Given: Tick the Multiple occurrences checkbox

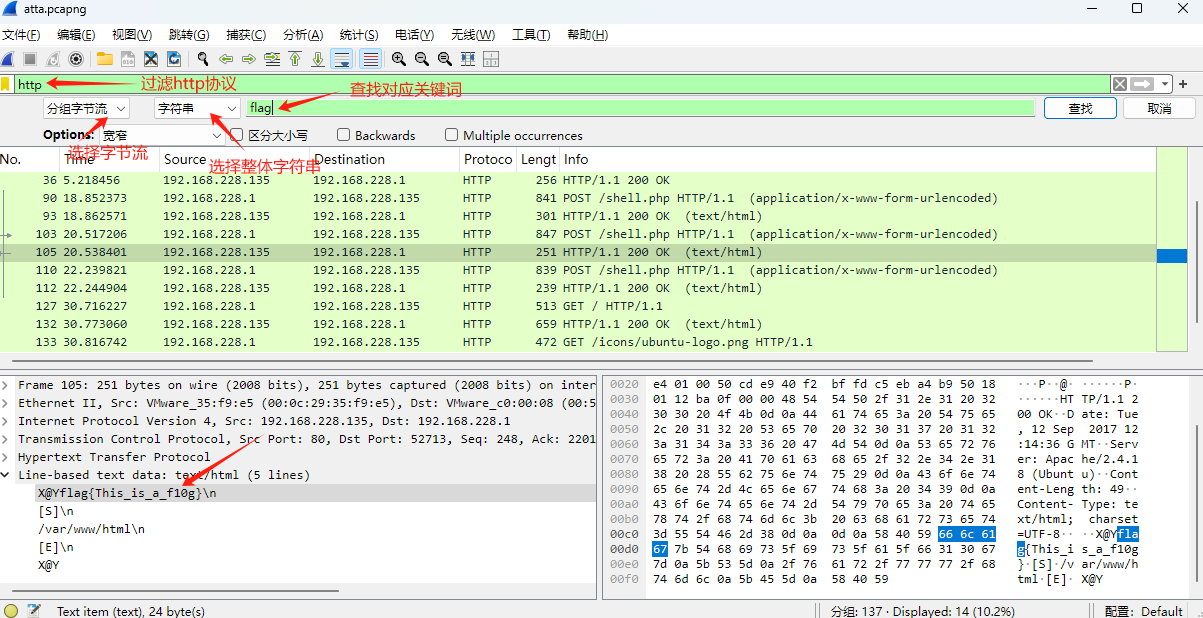Looking at the screenshot, I should click(x=451, y=135).
